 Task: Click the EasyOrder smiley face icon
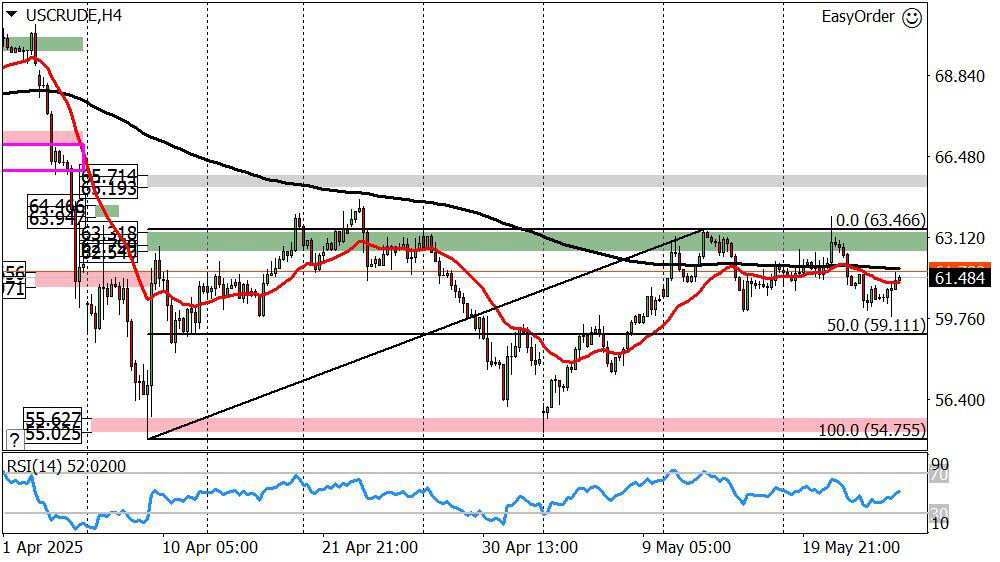tap(913, 17)
